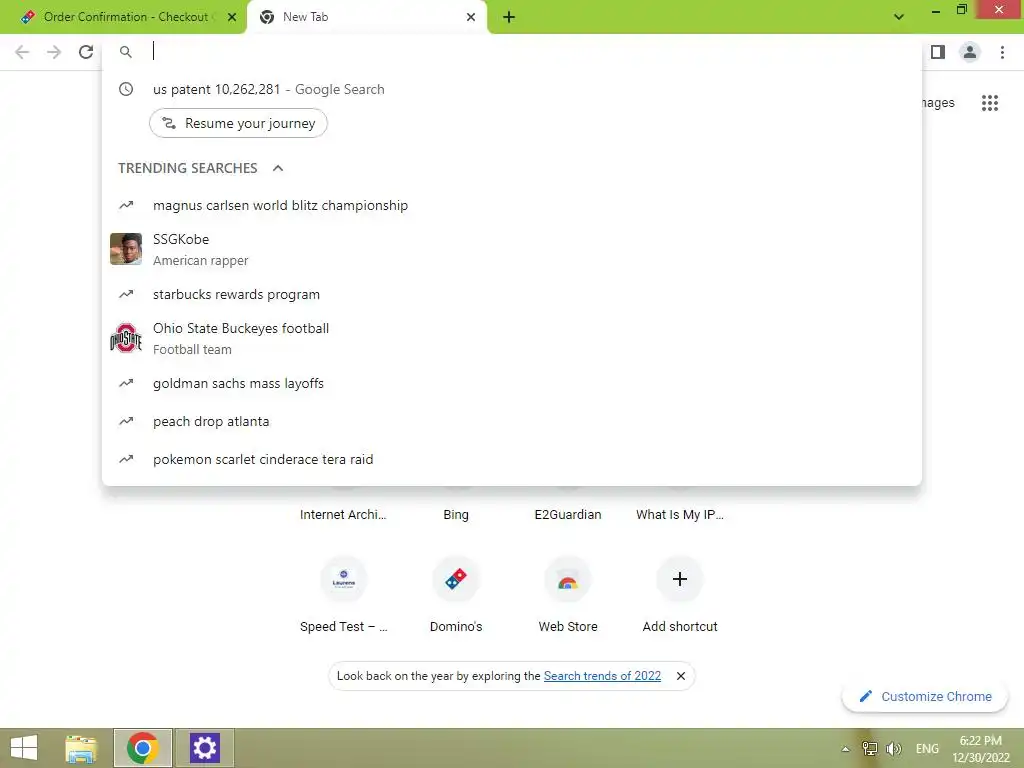Click the Customize Chrome button
1024x768 pixels.
coord(925,696)
